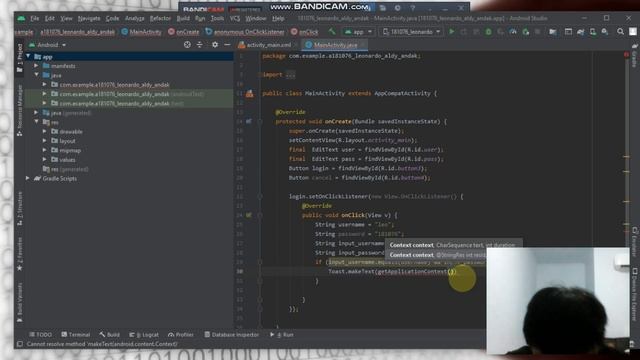Click the class gutter icon beside MainActivity

[x=249, y=93]
